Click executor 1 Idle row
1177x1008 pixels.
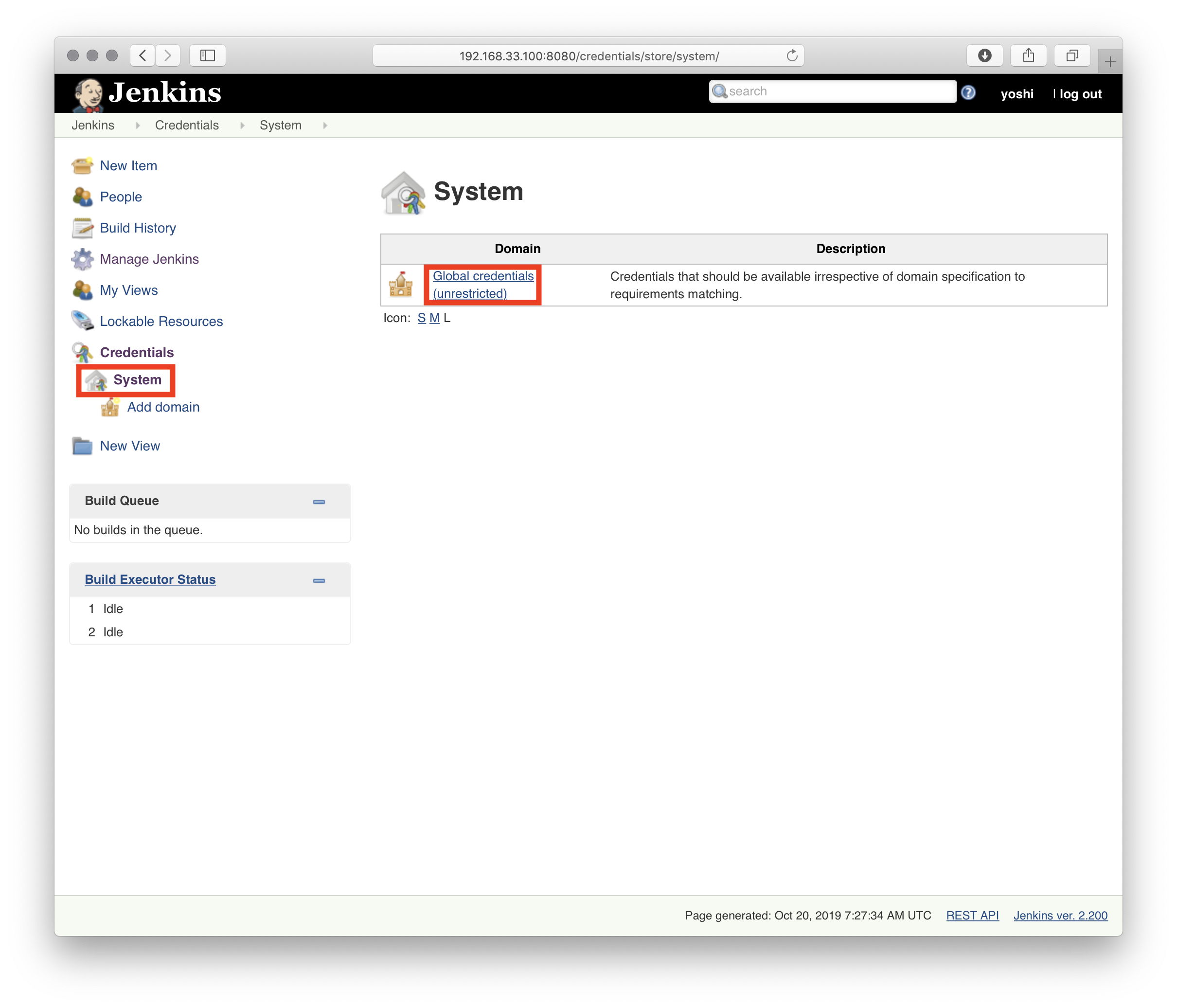210,609
